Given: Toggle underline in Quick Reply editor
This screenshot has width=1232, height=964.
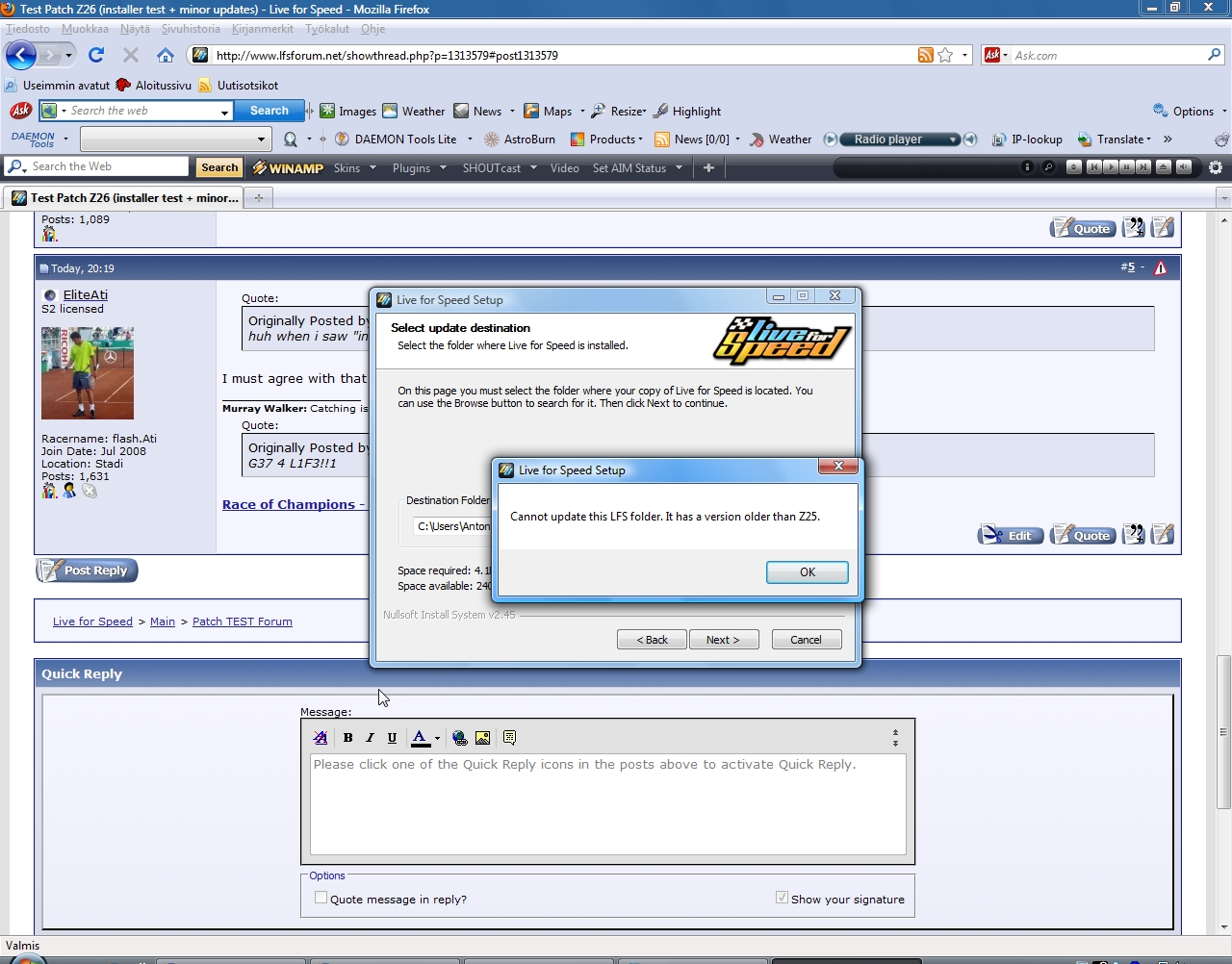Looking at the screenshot, I should (392, 738).
